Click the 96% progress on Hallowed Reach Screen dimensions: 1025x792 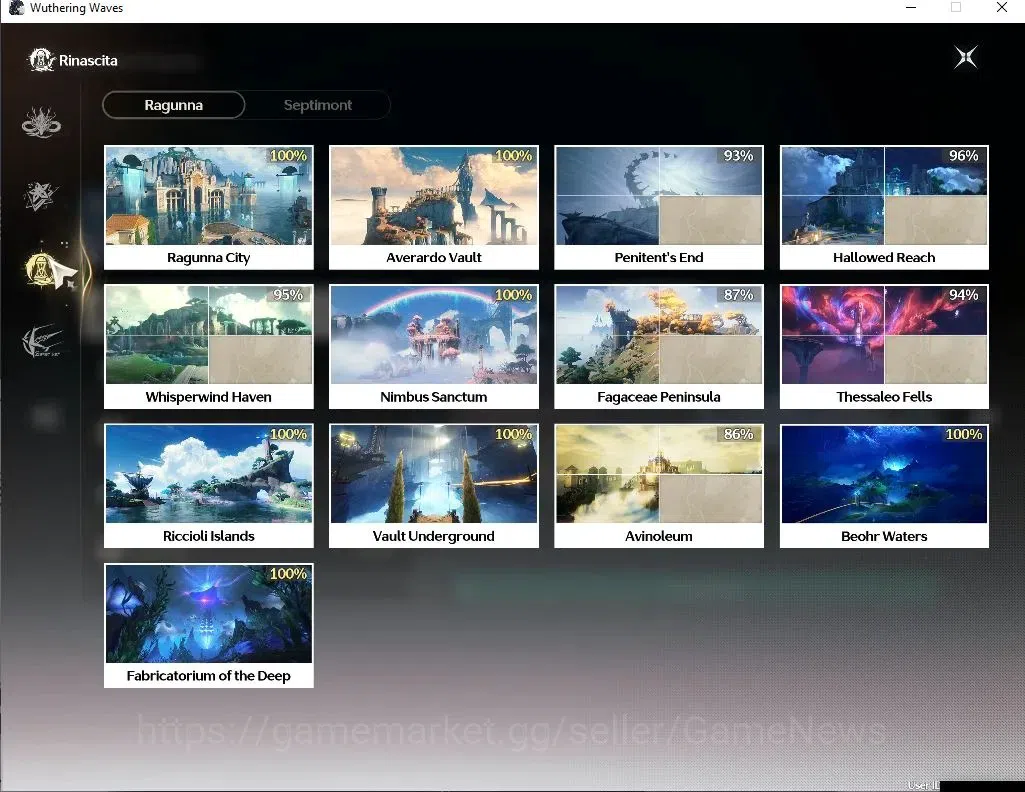pyautogui.click(x=964, y=156)
